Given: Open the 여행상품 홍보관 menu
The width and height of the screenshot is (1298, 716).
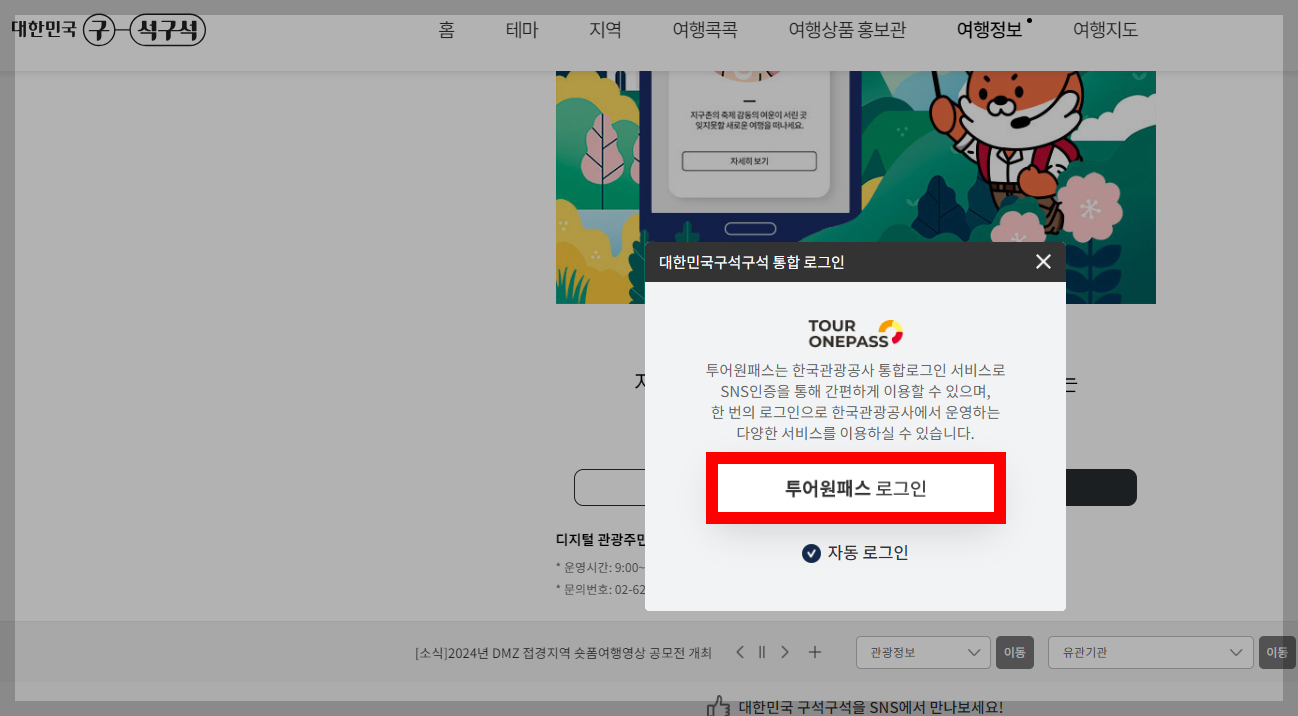Looking at the screenshot, I should point(847,30).
